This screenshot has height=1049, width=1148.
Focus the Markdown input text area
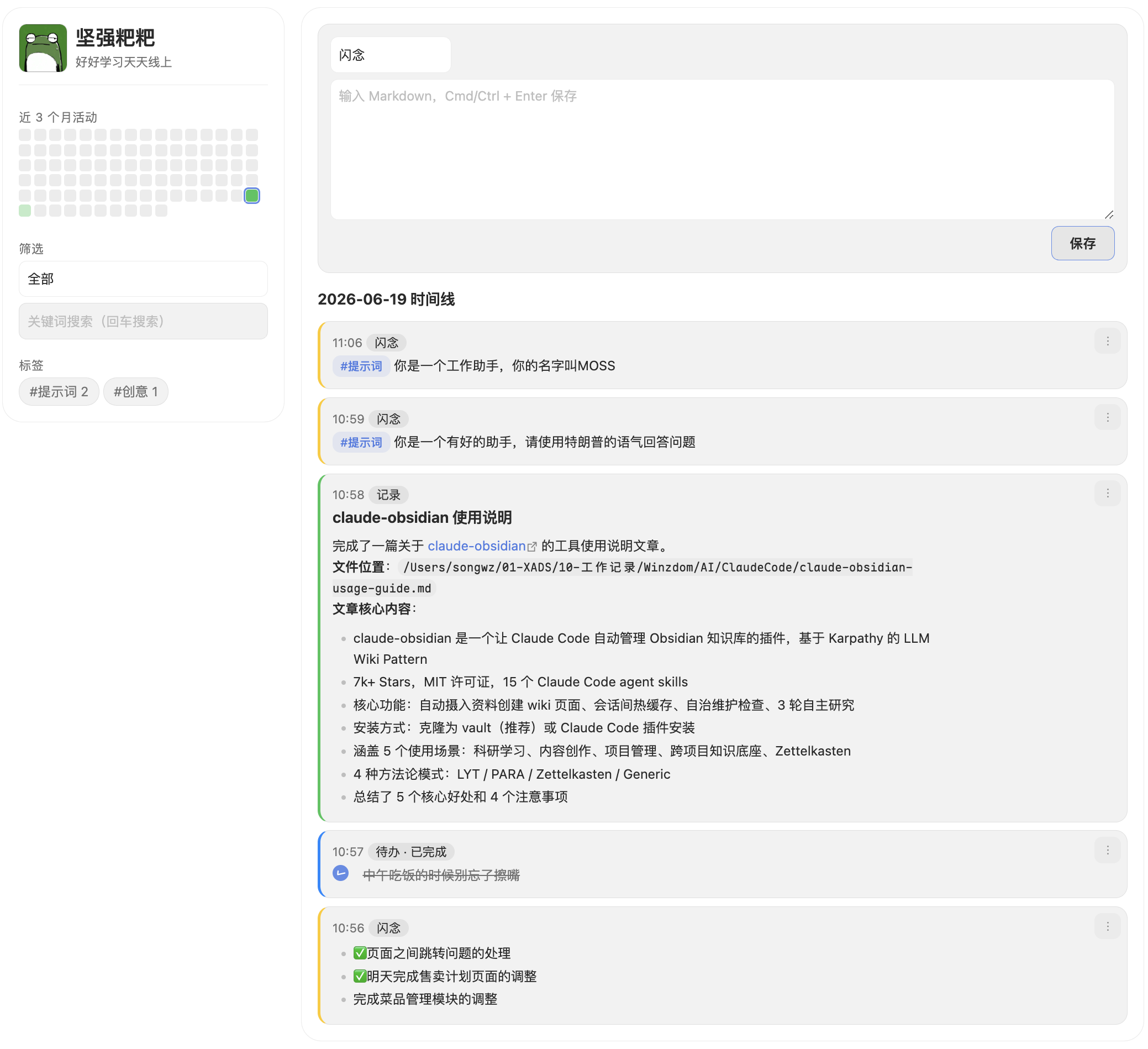pos(722,149)
